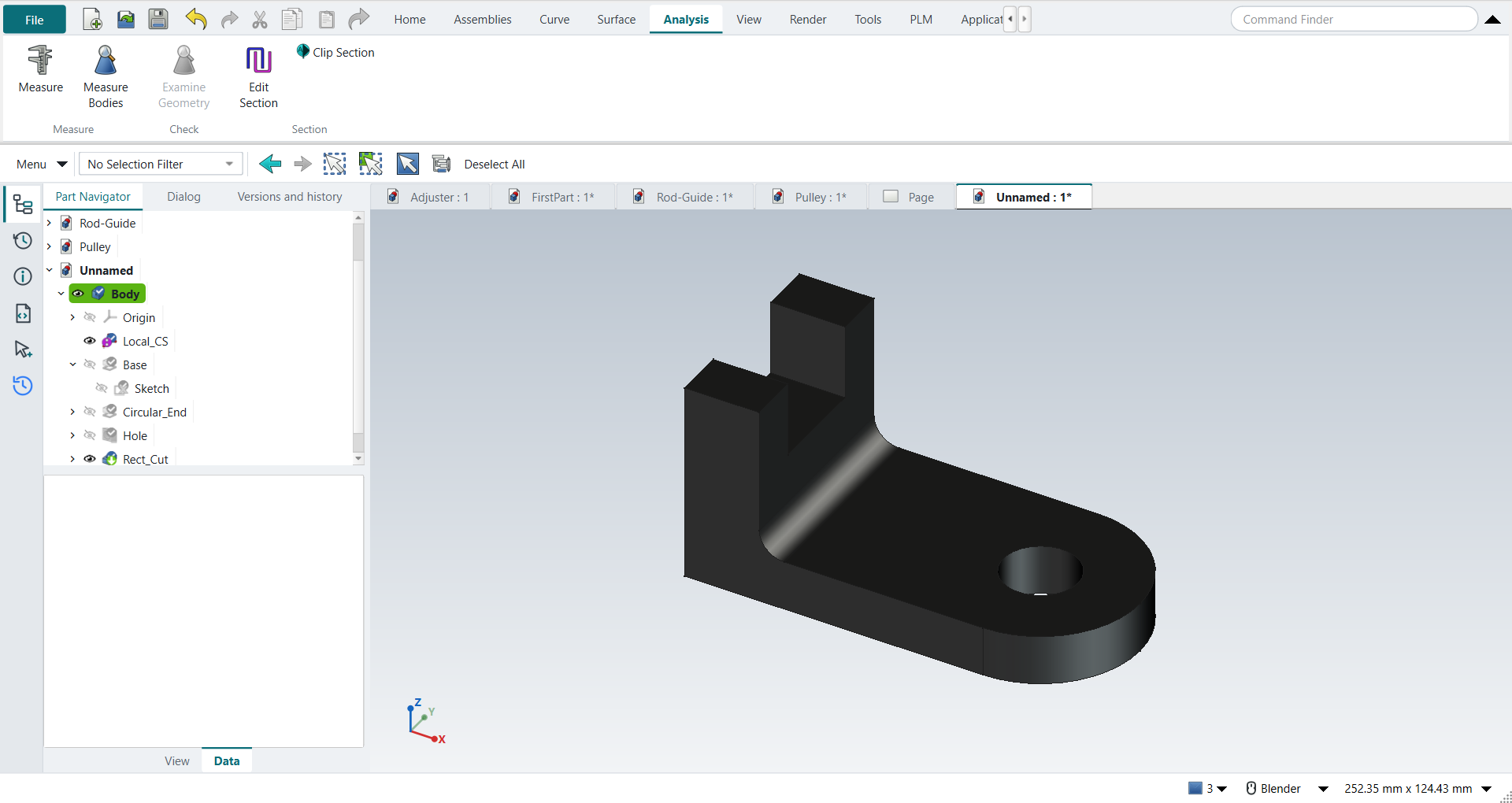Show the hidden Base feature
Viewport: 1512px width, 803px height.
(x=90, y=364)
